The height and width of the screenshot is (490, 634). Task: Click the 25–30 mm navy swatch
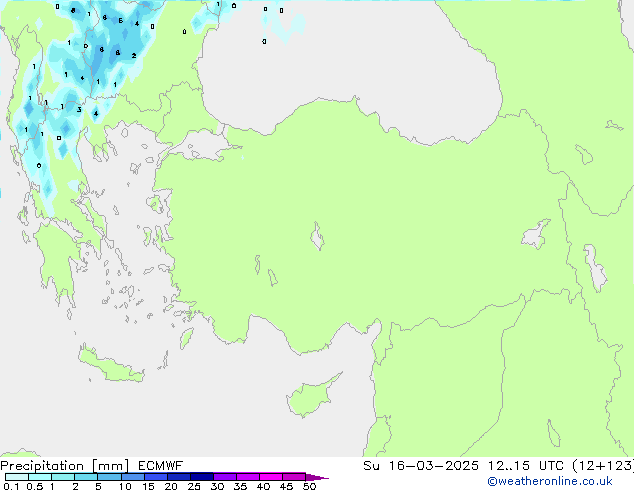point(201,477)
